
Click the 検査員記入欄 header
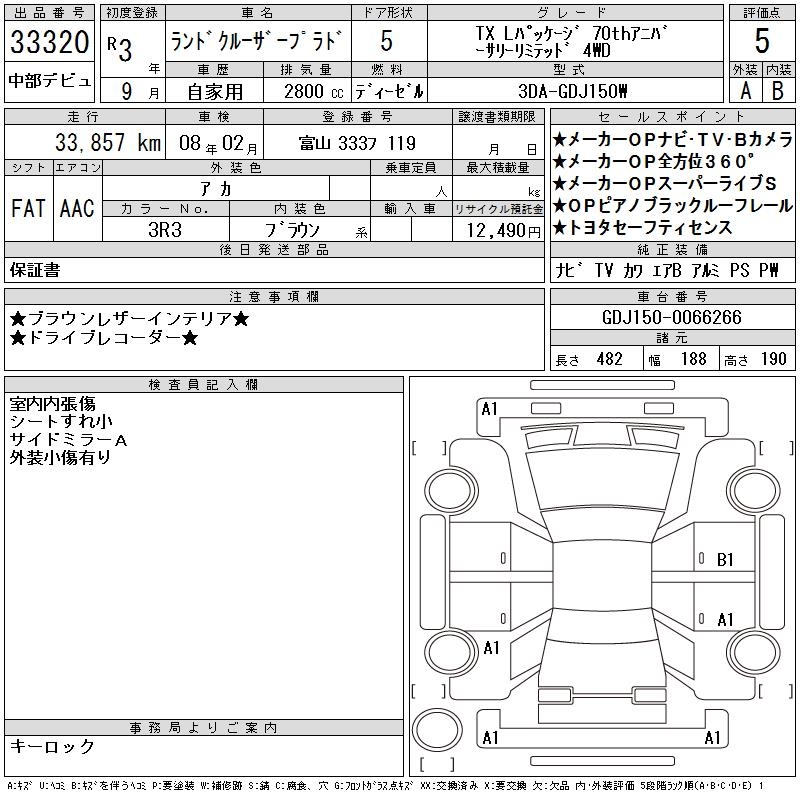coord(203,385)
